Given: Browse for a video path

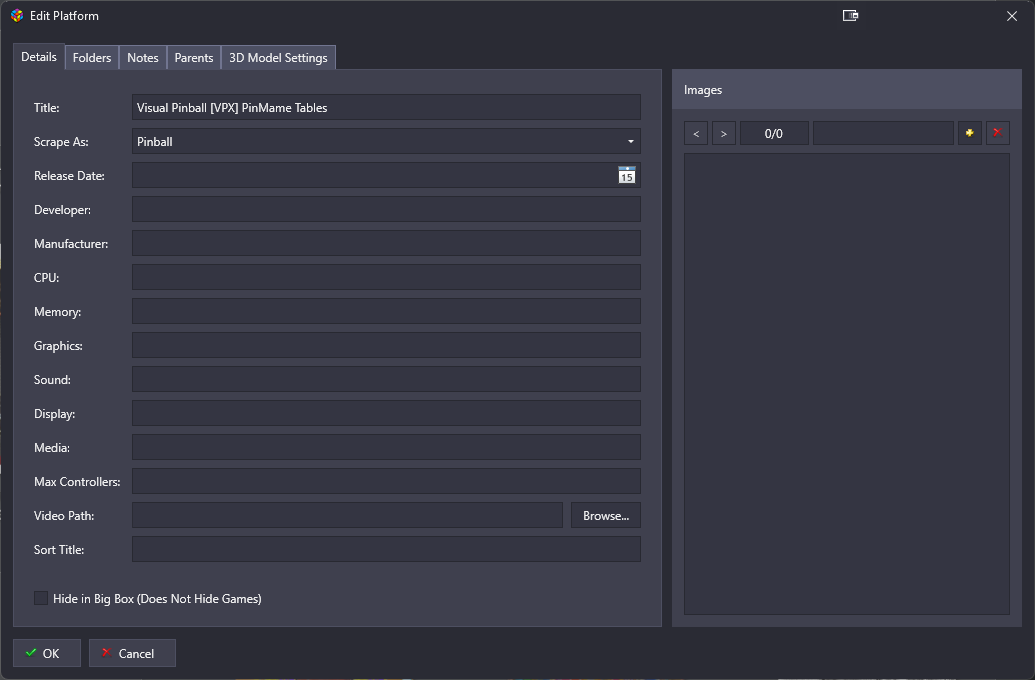Looking at the screenshot, I should [x=605, y=515].
